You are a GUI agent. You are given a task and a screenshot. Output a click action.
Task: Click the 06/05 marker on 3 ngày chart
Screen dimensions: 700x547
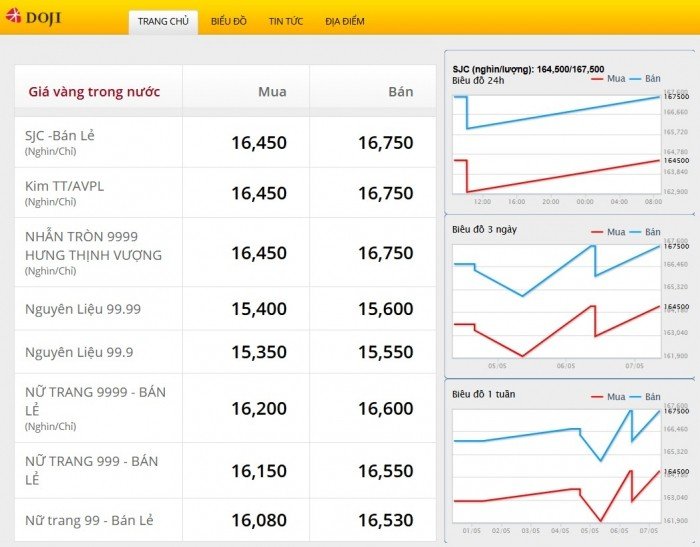click(x=566, y=366)
